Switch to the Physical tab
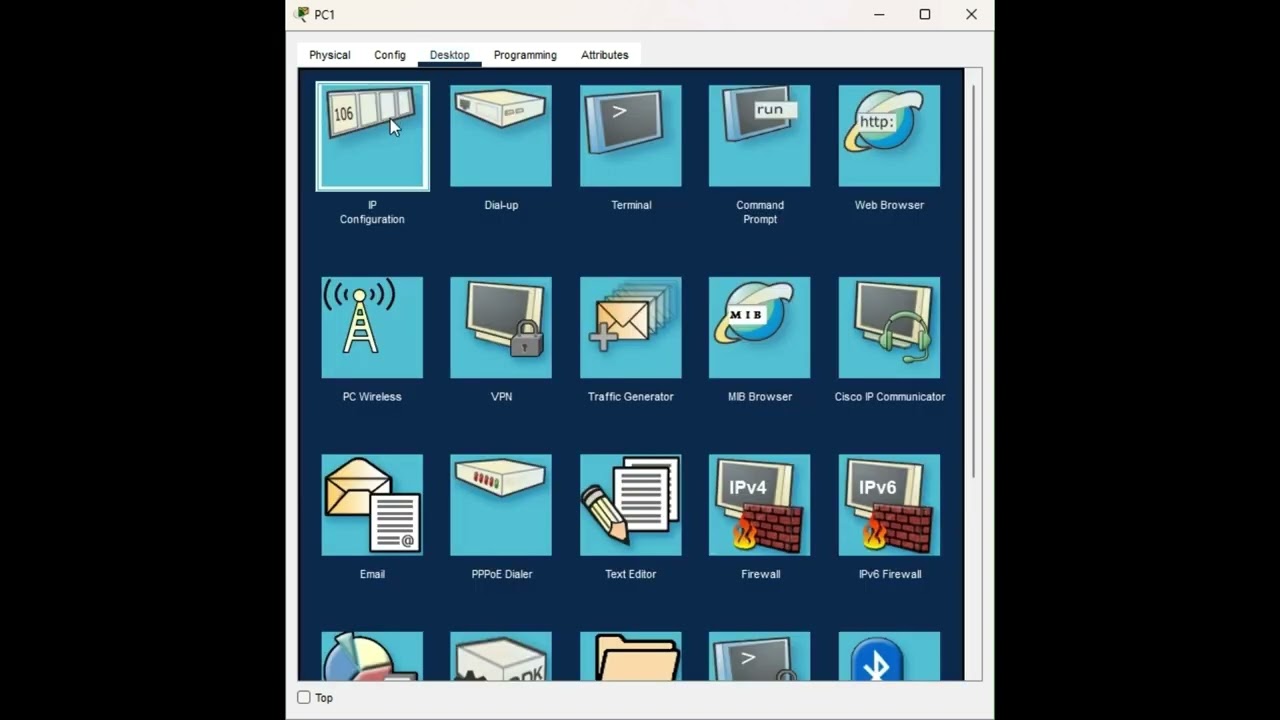Screen dimensions: 1280x720 pyautogui.click(x=330, y=55)
